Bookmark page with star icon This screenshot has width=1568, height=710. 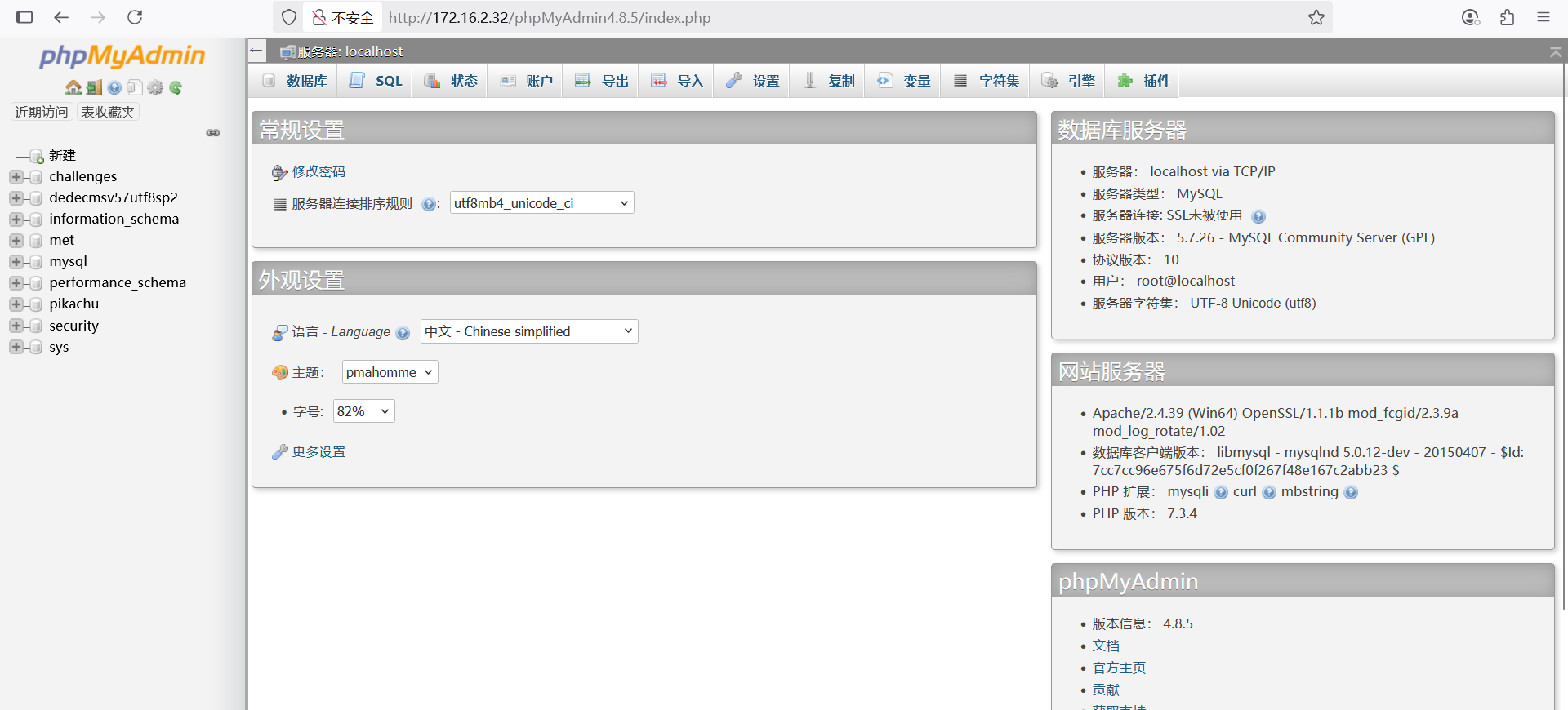pos(1316,17)
